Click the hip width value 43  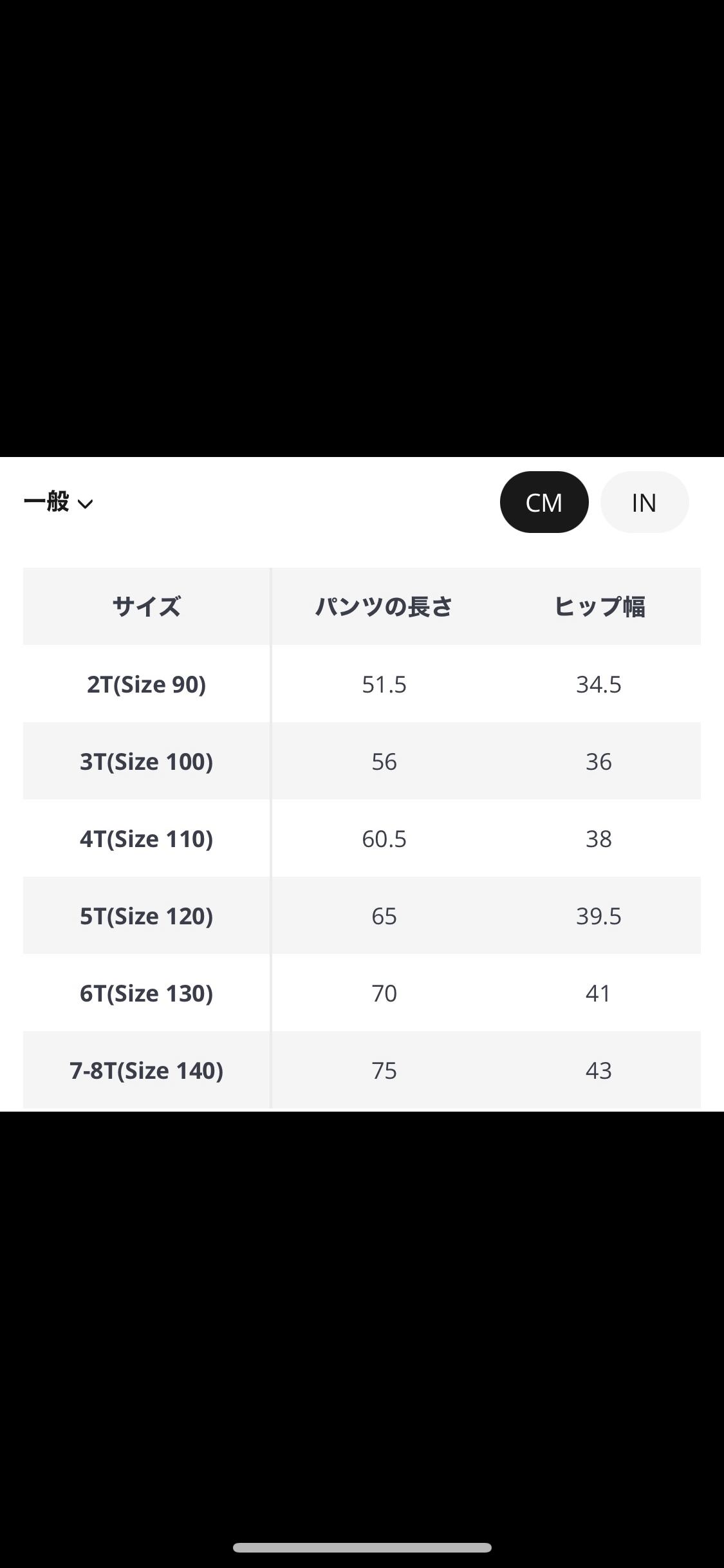coord(599,1070)
